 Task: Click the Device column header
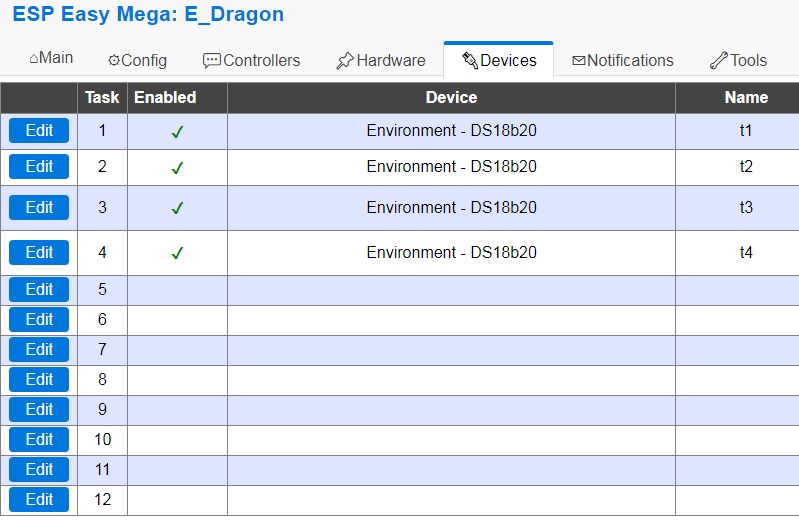click(451, 98)
